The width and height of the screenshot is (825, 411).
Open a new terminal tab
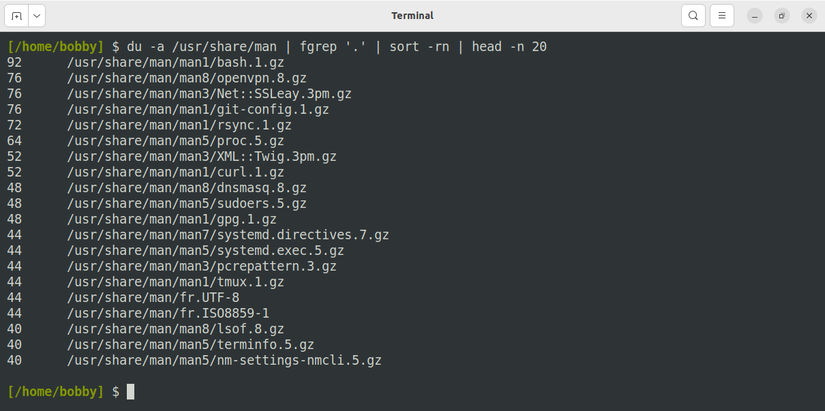click(x=16, y=16)
